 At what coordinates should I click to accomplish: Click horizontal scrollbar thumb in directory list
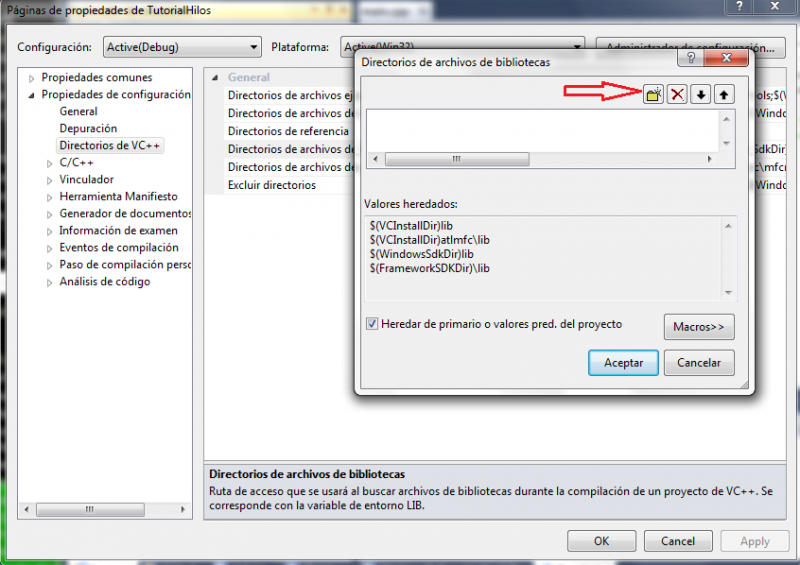tap(457, 159)
